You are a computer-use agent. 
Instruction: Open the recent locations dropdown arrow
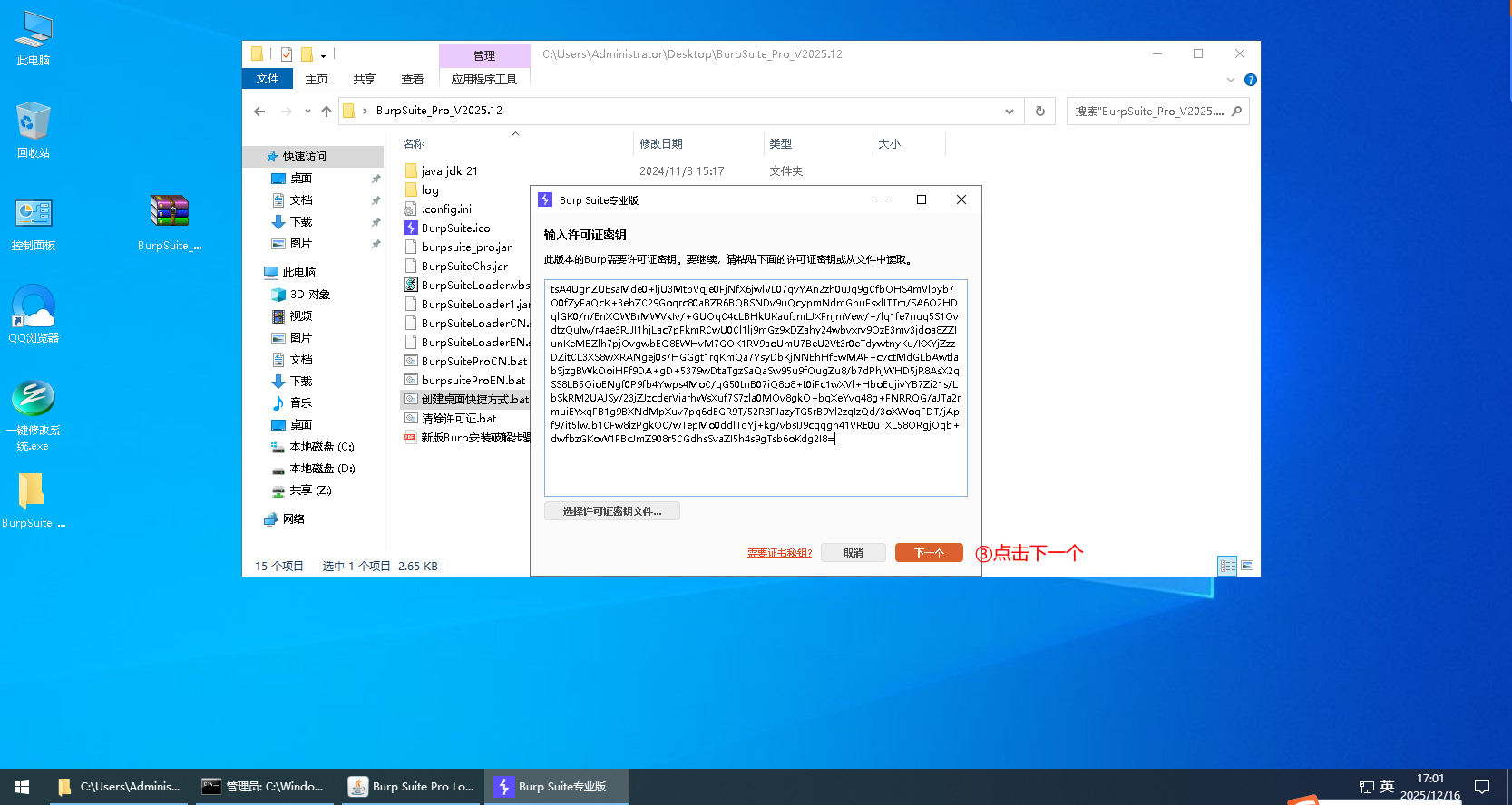coord(307,111)
